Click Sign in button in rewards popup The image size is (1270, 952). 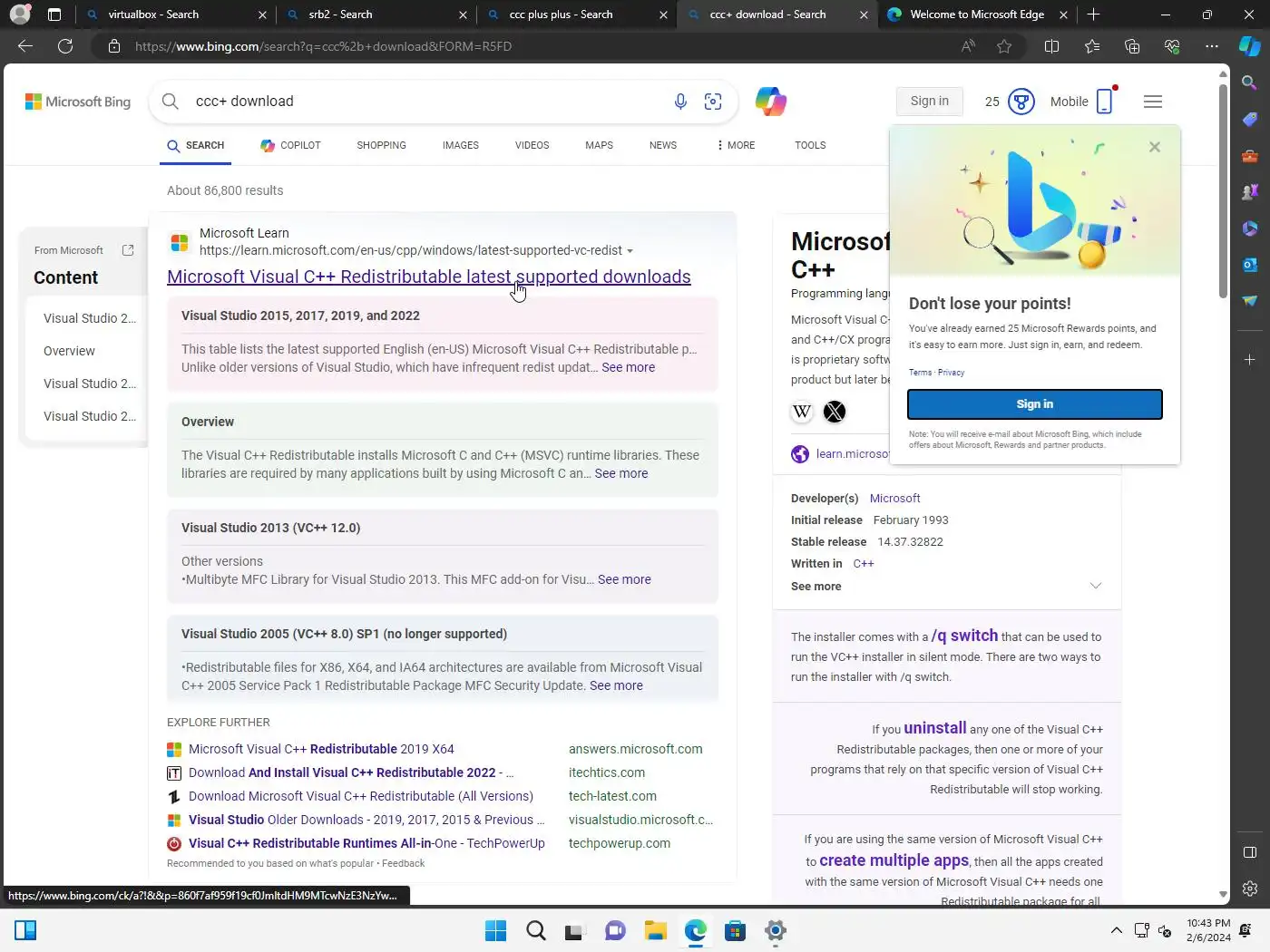[x=1035, y=404]
